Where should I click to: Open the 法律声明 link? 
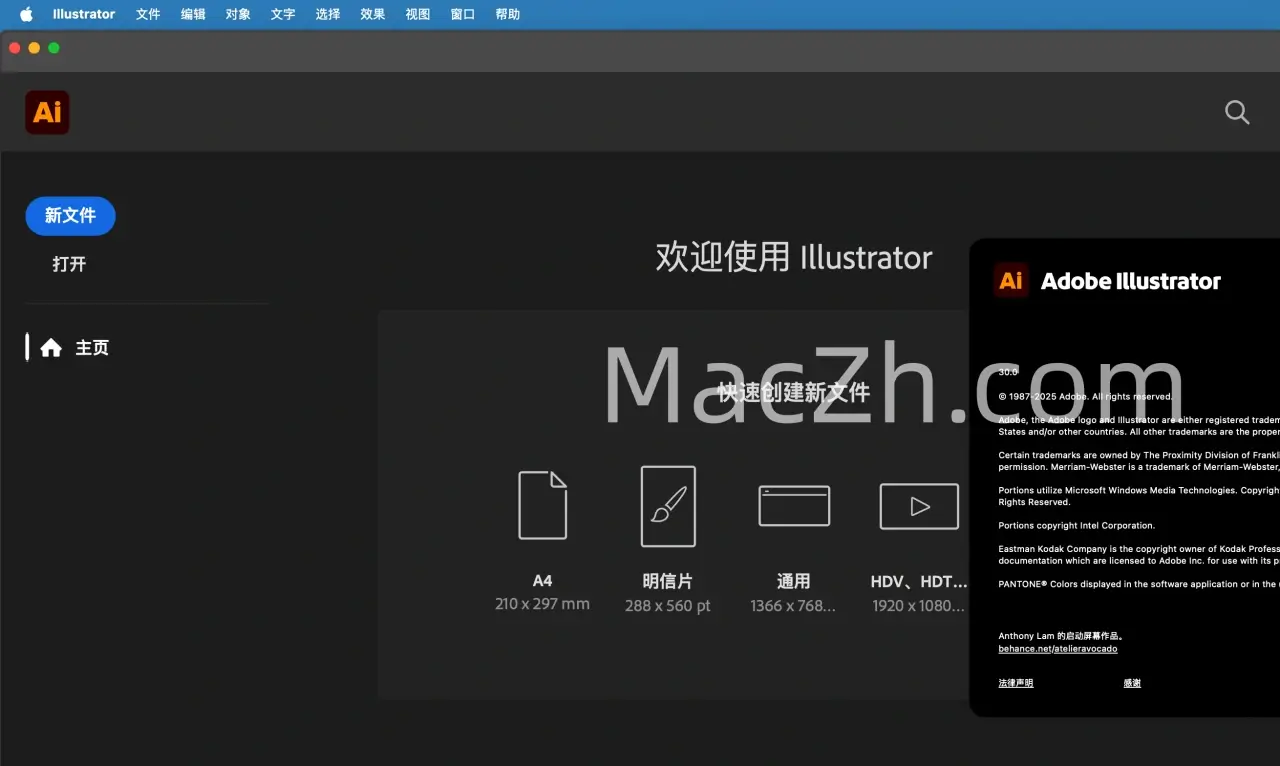coord(1015,683)
